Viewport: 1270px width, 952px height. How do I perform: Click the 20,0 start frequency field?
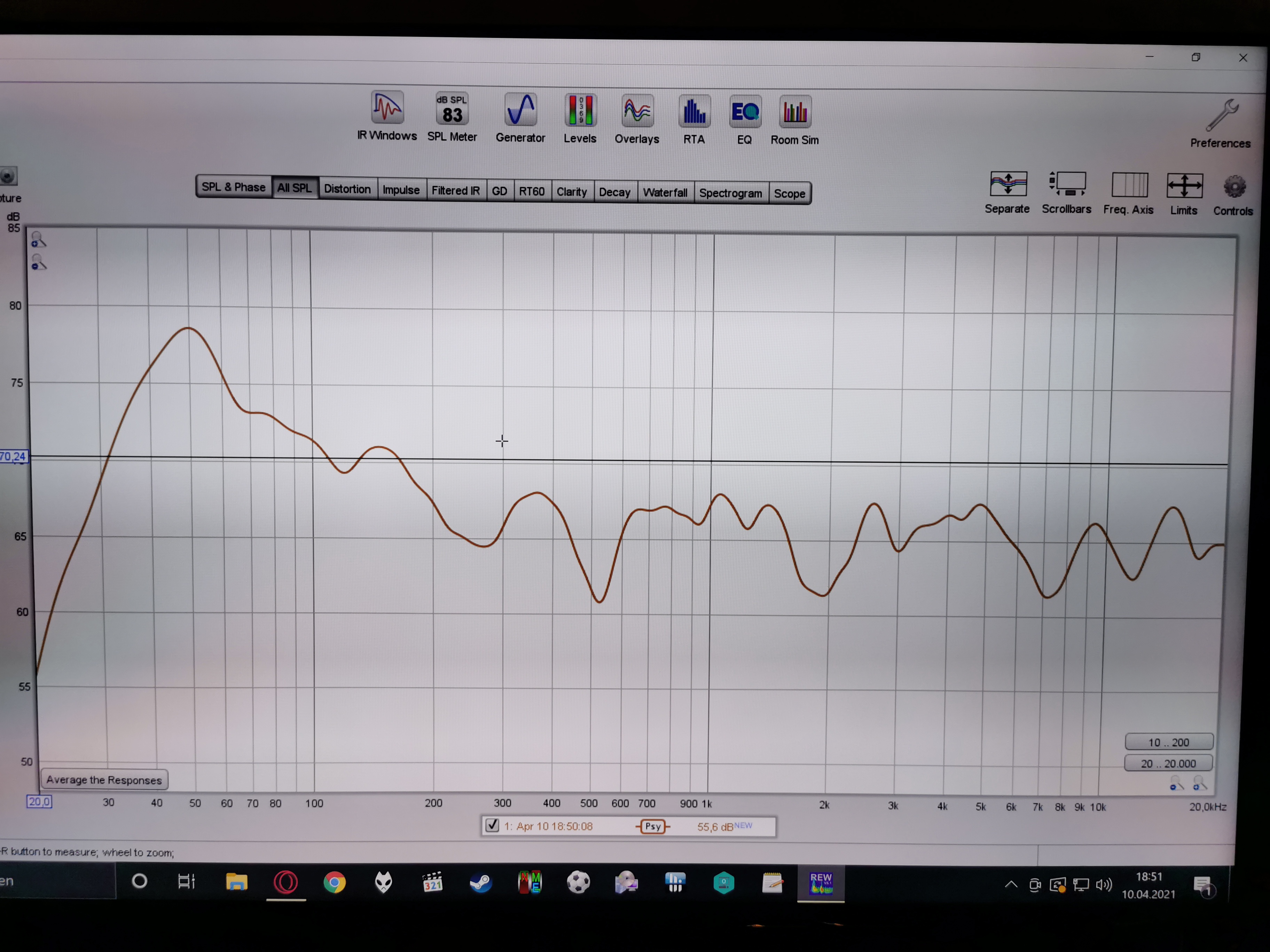39,802
